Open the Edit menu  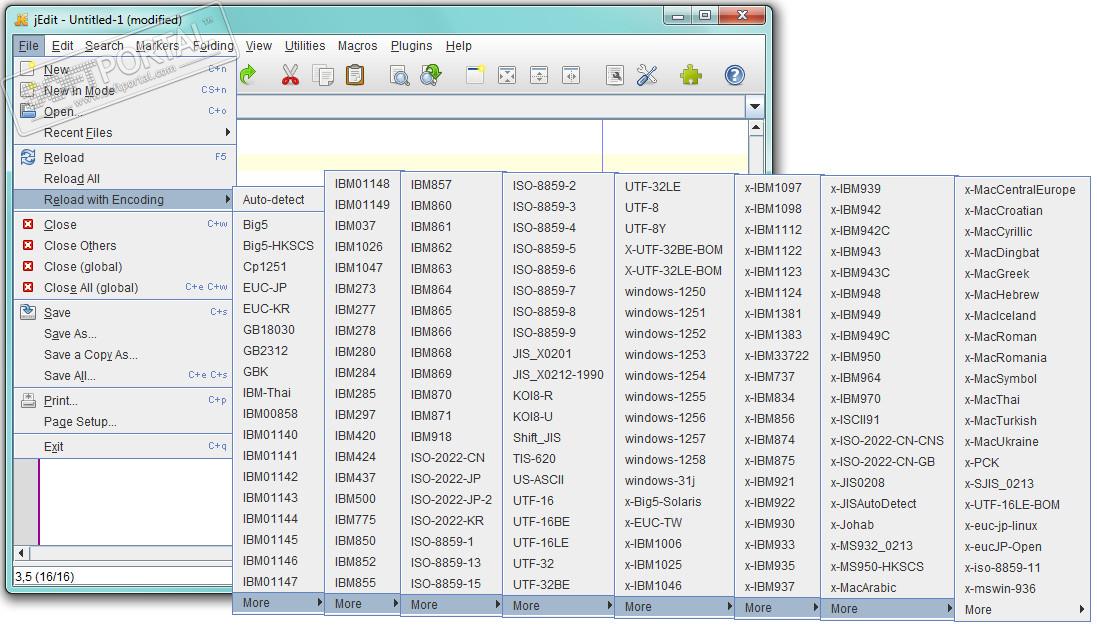click(x=62, y=45)
